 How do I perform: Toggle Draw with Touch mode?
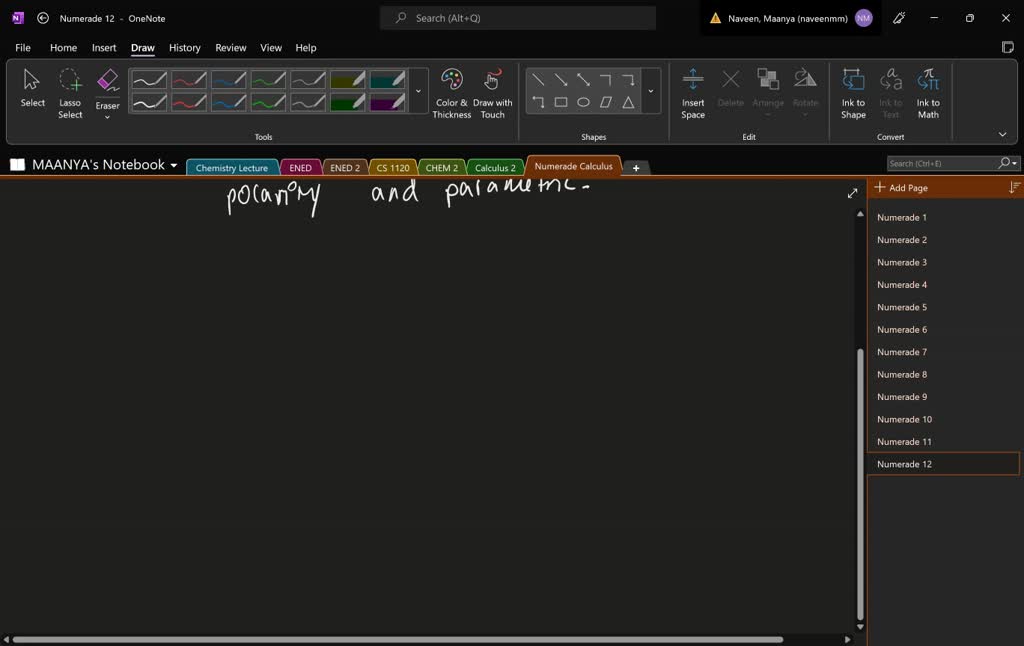click(x=492, y=94)
